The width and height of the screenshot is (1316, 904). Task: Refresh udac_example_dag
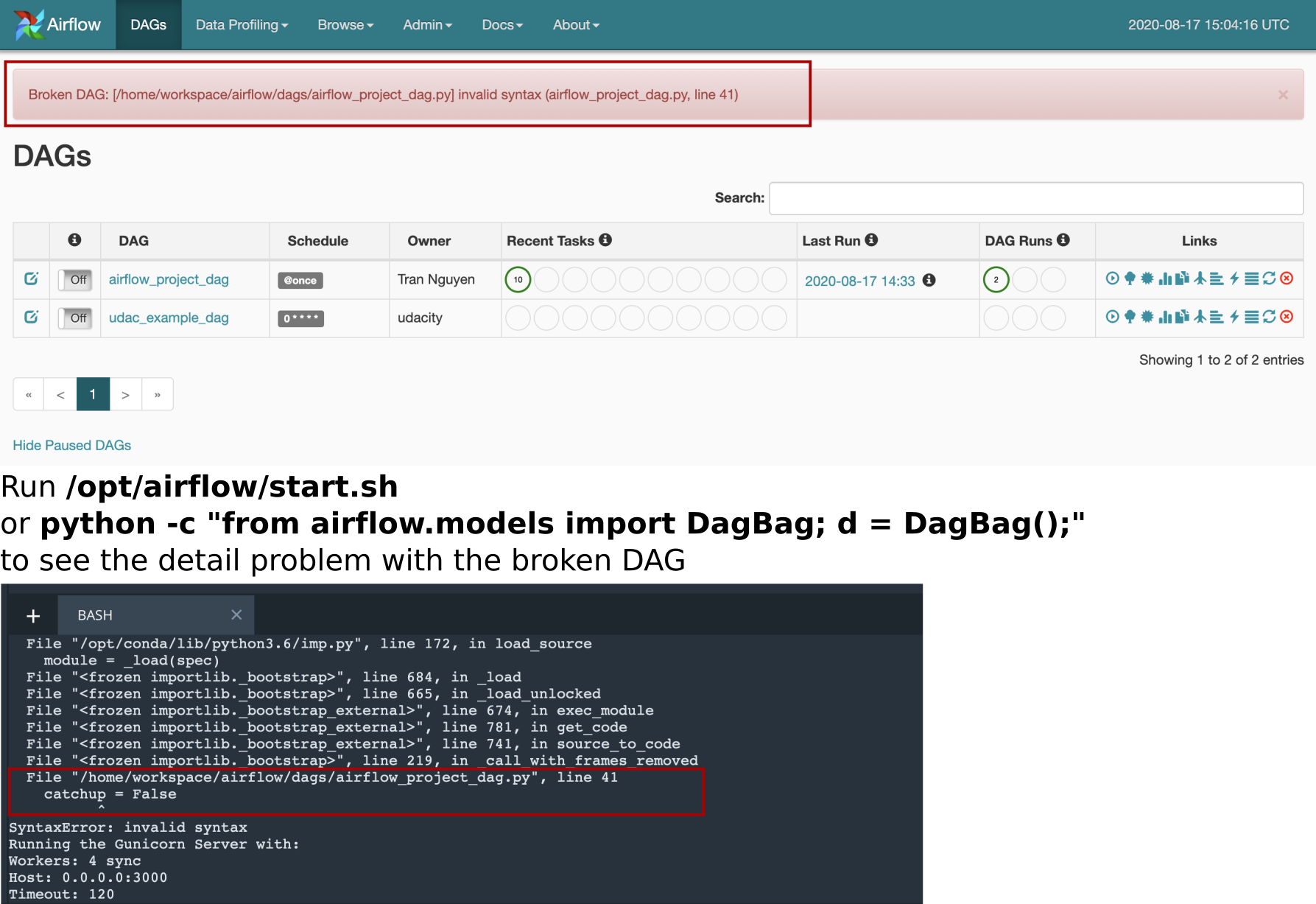pos(1269,316)
